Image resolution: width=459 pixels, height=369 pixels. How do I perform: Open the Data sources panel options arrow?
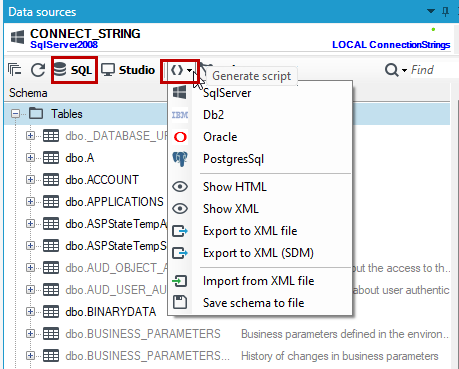coord(431,11)
